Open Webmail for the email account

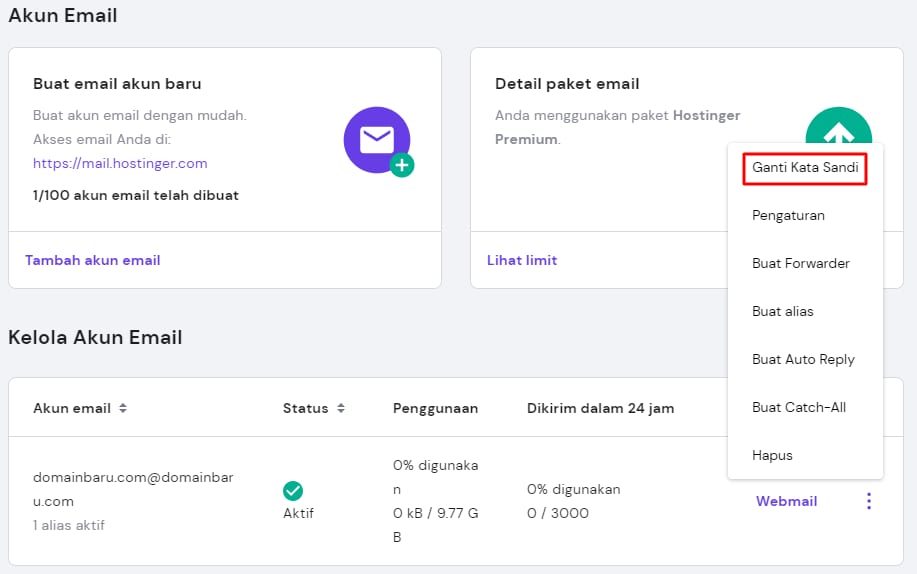786,501
